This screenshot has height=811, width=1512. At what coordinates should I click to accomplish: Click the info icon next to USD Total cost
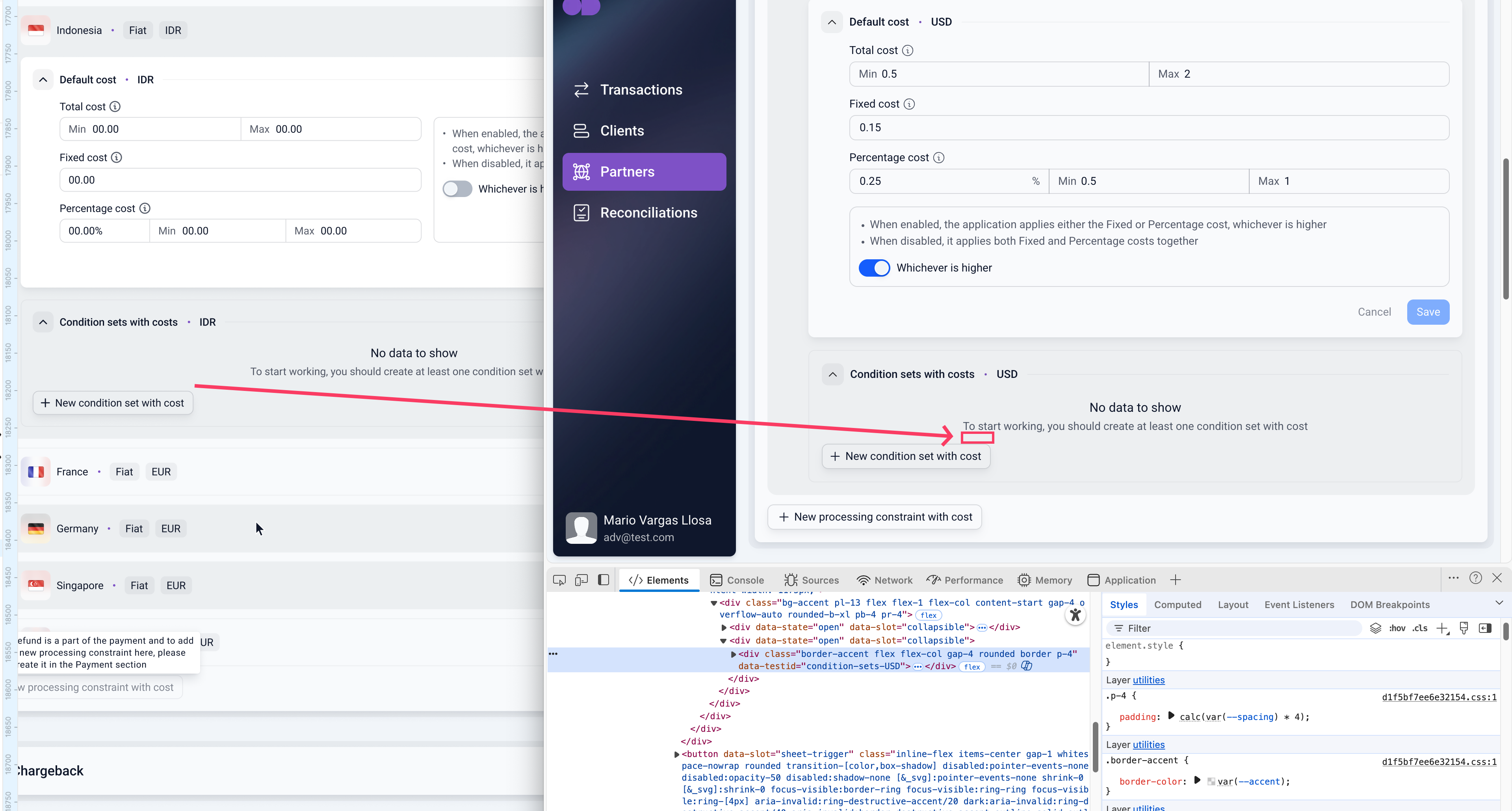(907, 50)
